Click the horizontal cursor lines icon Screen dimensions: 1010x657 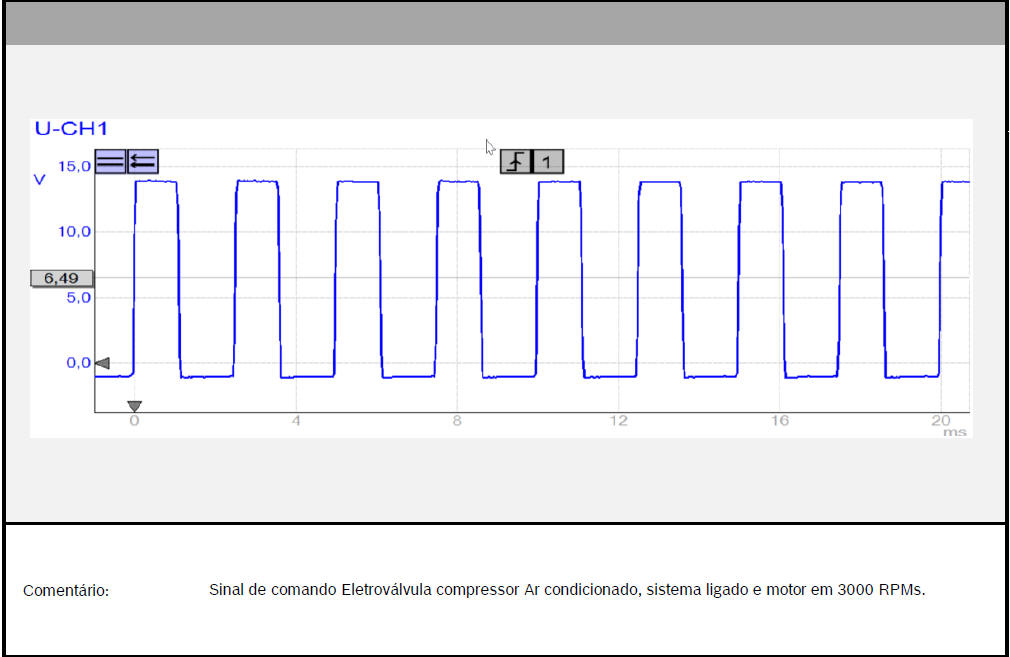pyautogui.click(x=110, y=161)
